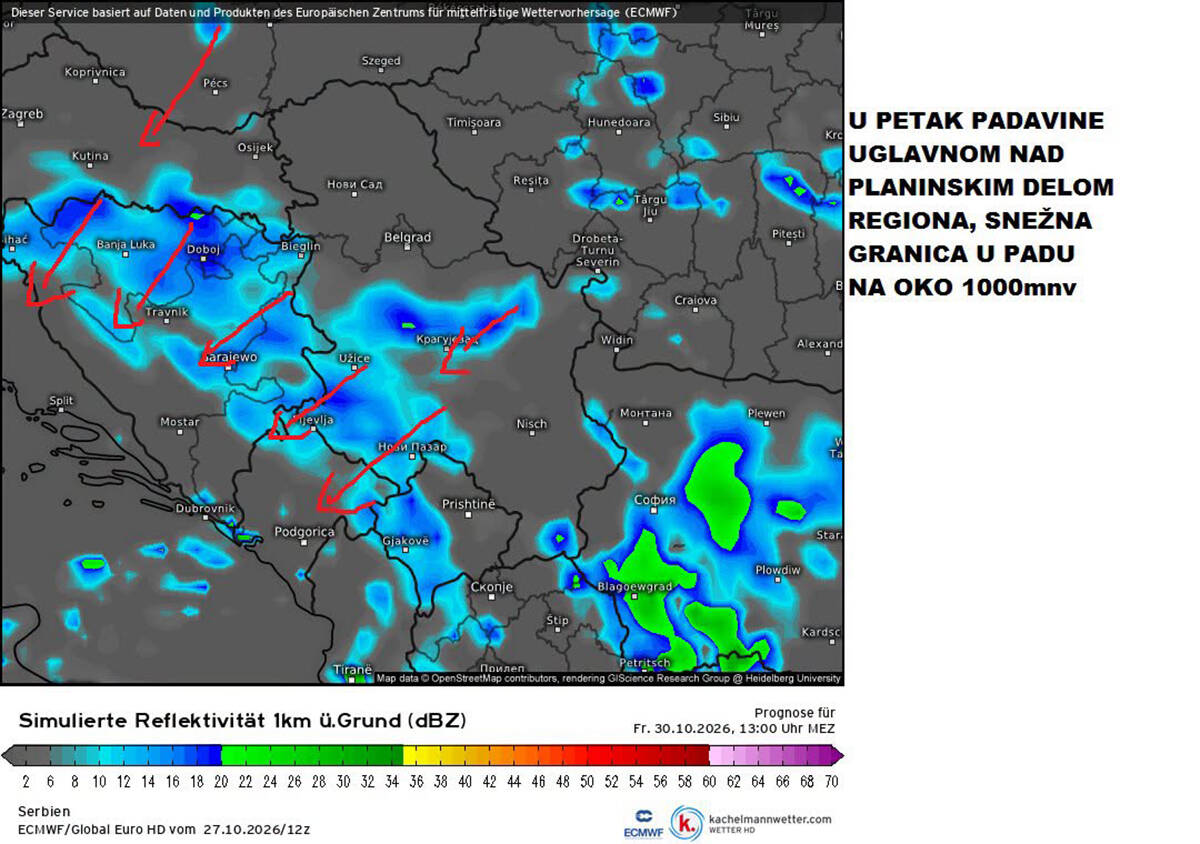This screenshot has width=1200, height=844.
Task: Click the Zagreb city label
Action: [22, 114]
